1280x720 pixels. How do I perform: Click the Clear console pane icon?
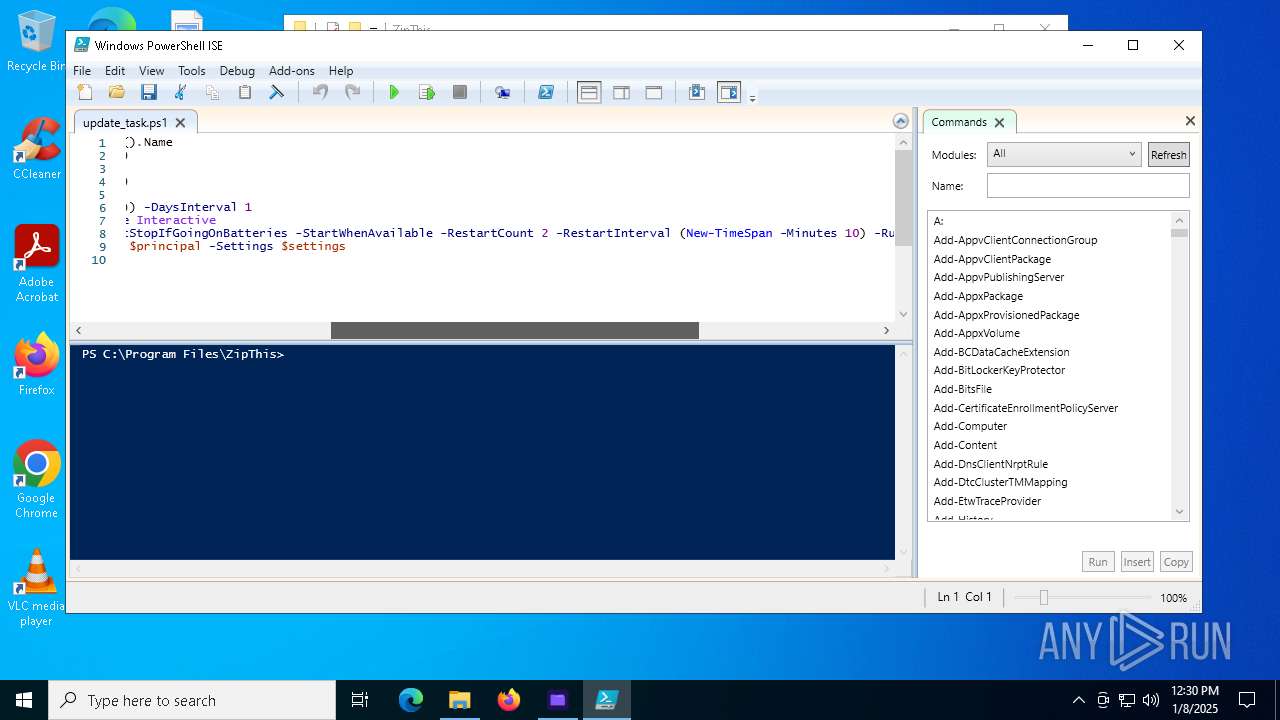click(277, 92)
